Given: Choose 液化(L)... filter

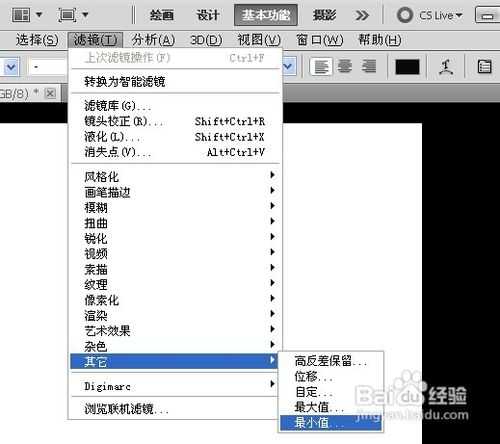Looking at the screenshot, I should 176,137.
